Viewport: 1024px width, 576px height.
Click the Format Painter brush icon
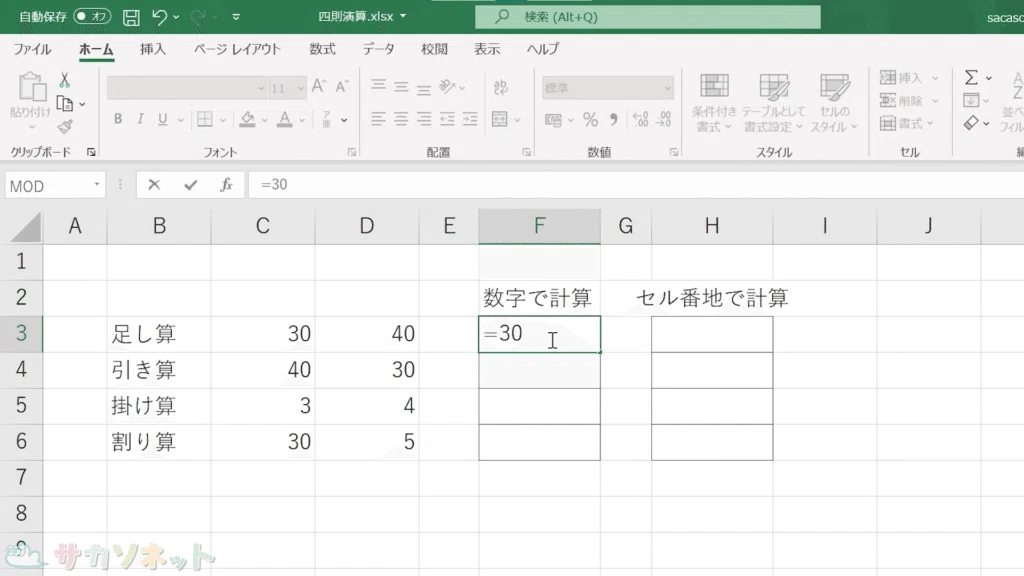tap(65, 126)
